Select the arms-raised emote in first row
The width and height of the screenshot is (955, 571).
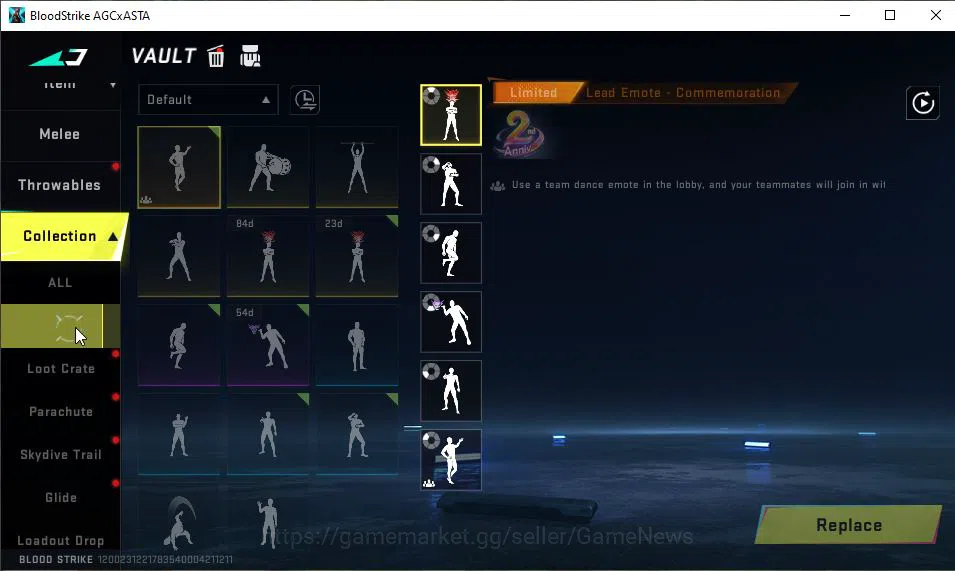pos(357,167)
